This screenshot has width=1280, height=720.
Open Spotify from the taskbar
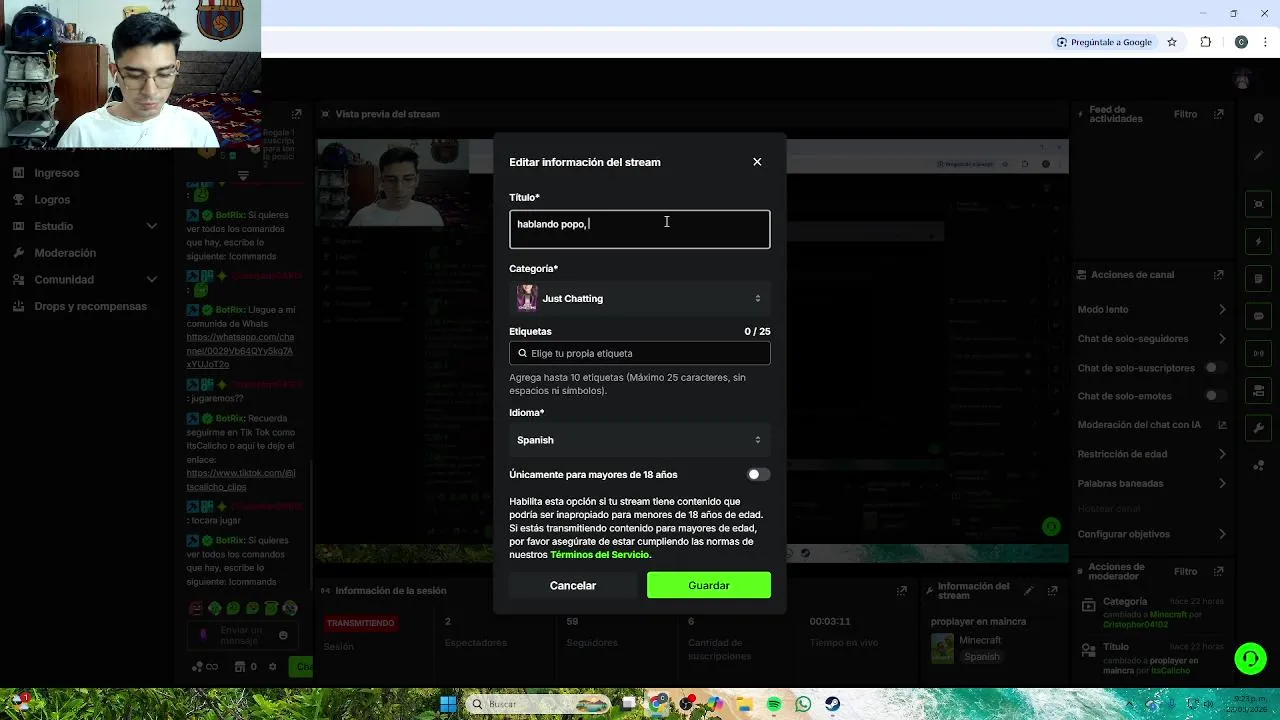click(774, 704)
